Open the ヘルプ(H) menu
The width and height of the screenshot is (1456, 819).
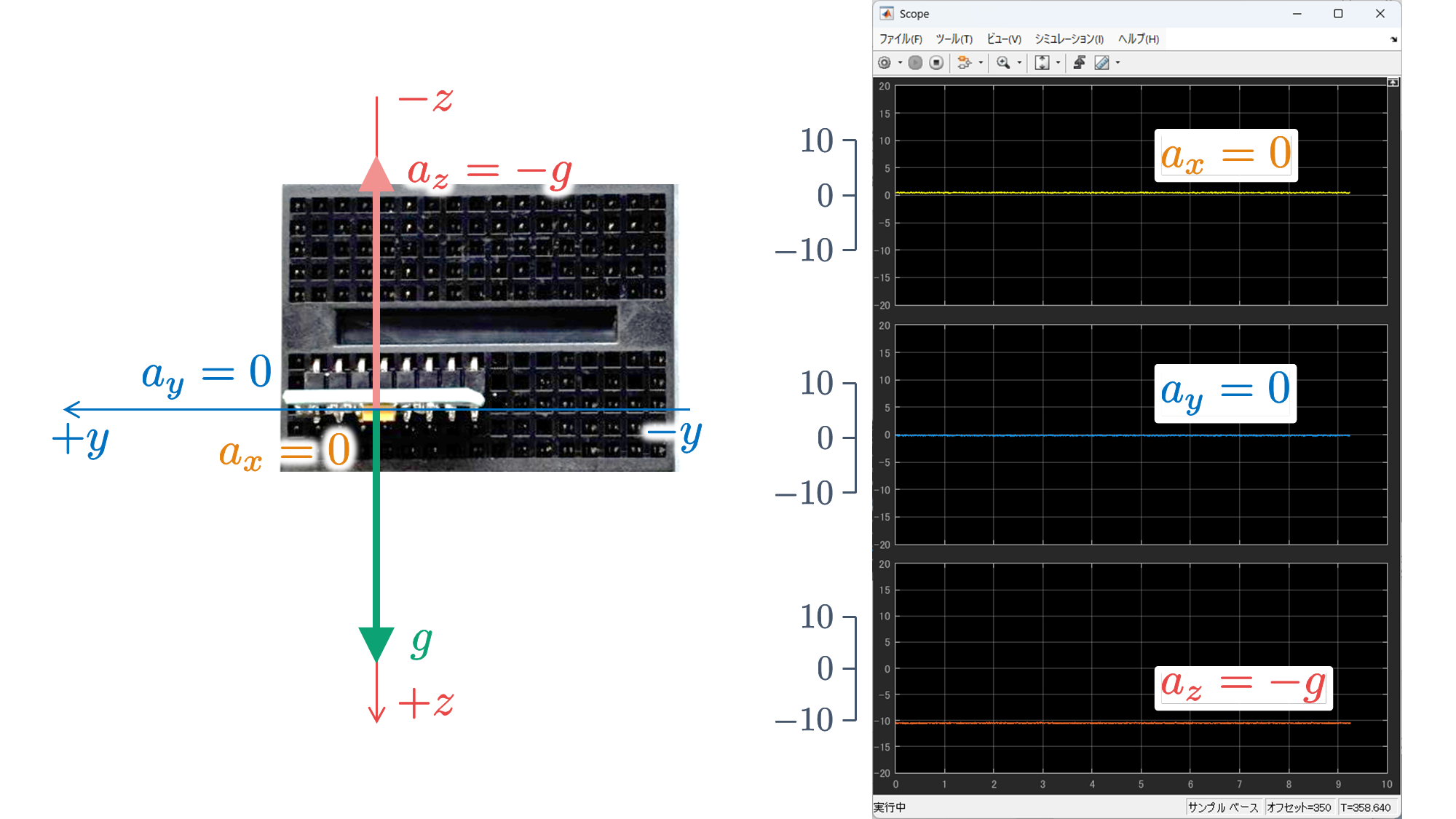pyautogui.click(x=1138, y=39)
